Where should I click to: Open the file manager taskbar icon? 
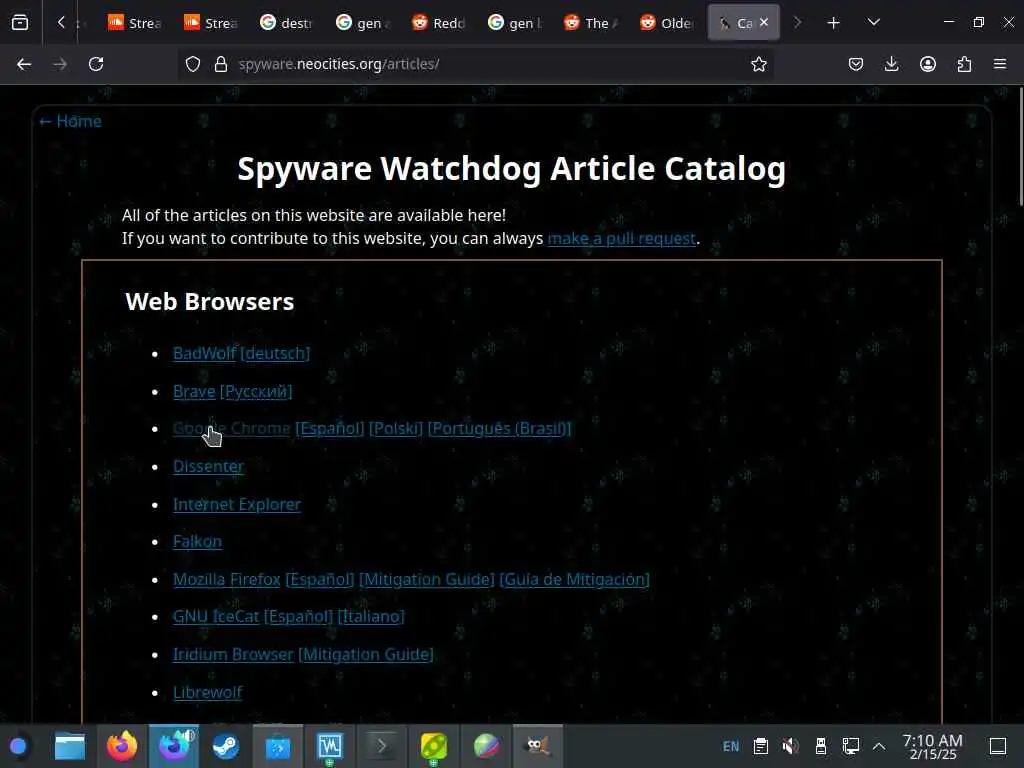[x=70, y=746]
